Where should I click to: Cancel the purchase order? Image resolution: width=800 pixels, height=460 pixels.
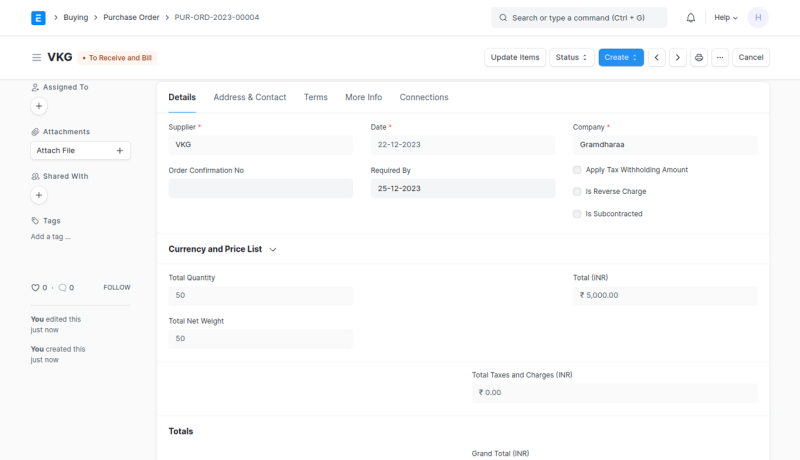click(751, 58)
